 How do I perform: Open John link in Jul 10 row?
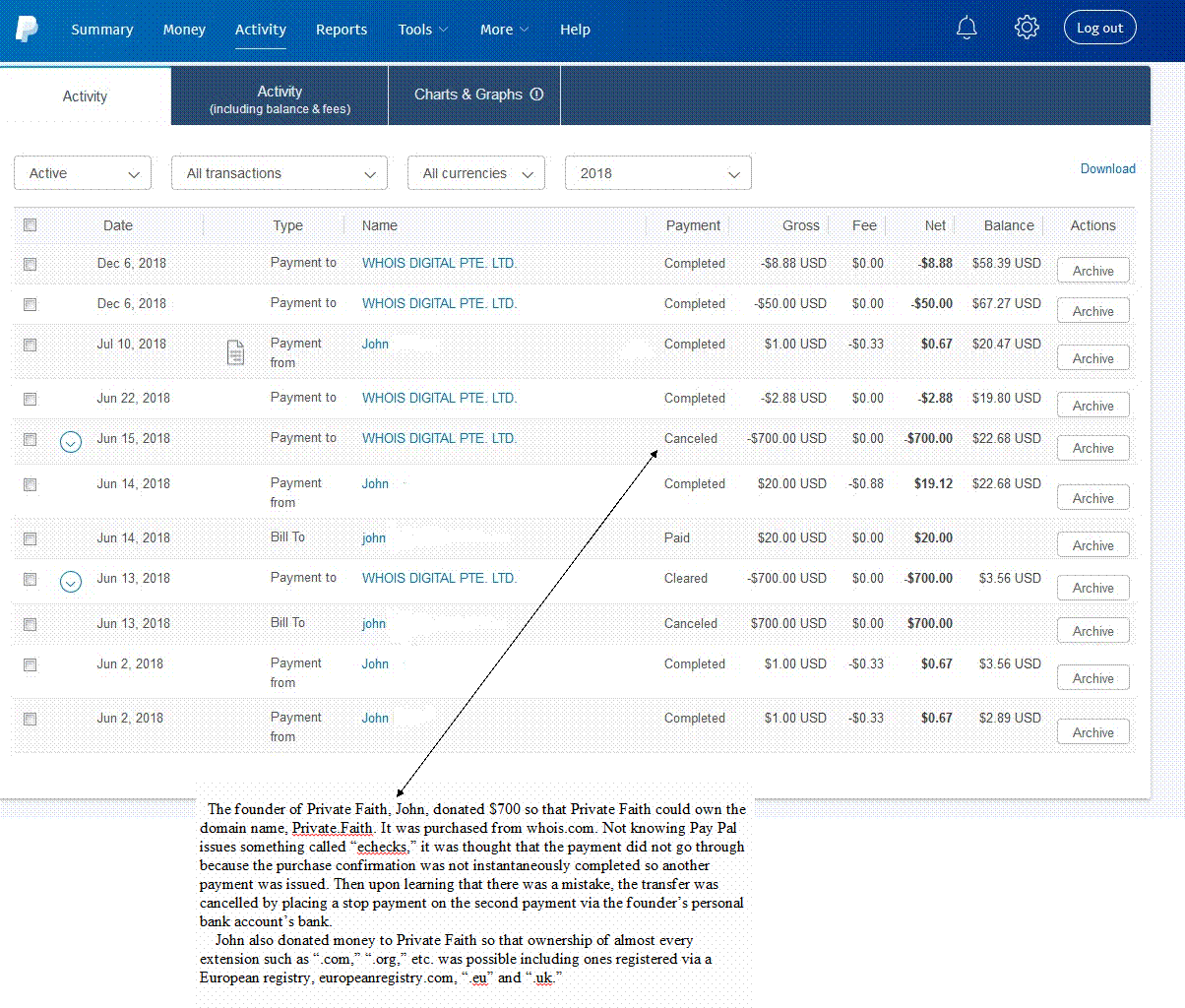(x=375, y=344)
